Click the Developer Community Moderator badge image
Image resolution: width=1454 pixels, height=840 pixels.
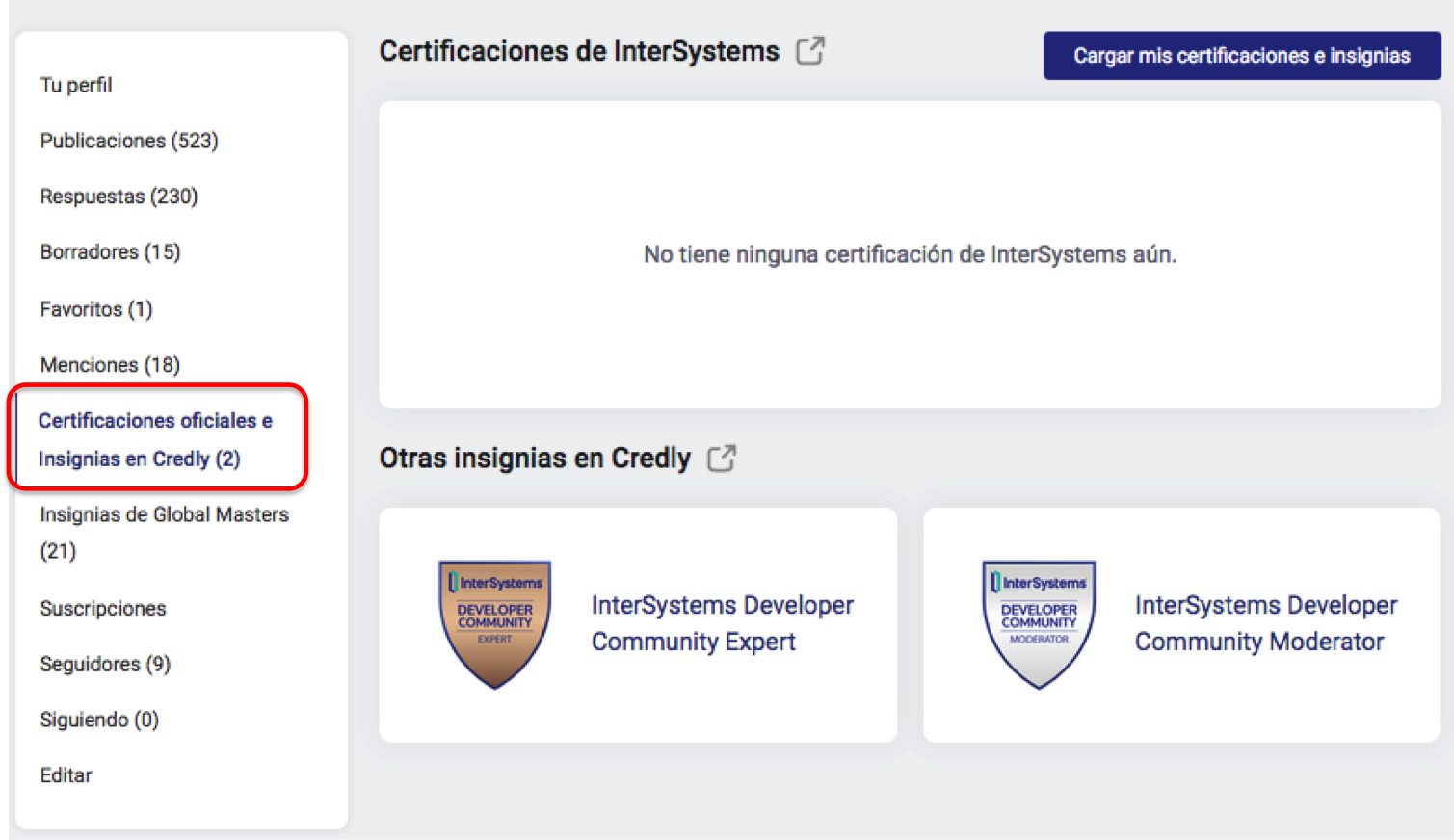point(1038,624)
